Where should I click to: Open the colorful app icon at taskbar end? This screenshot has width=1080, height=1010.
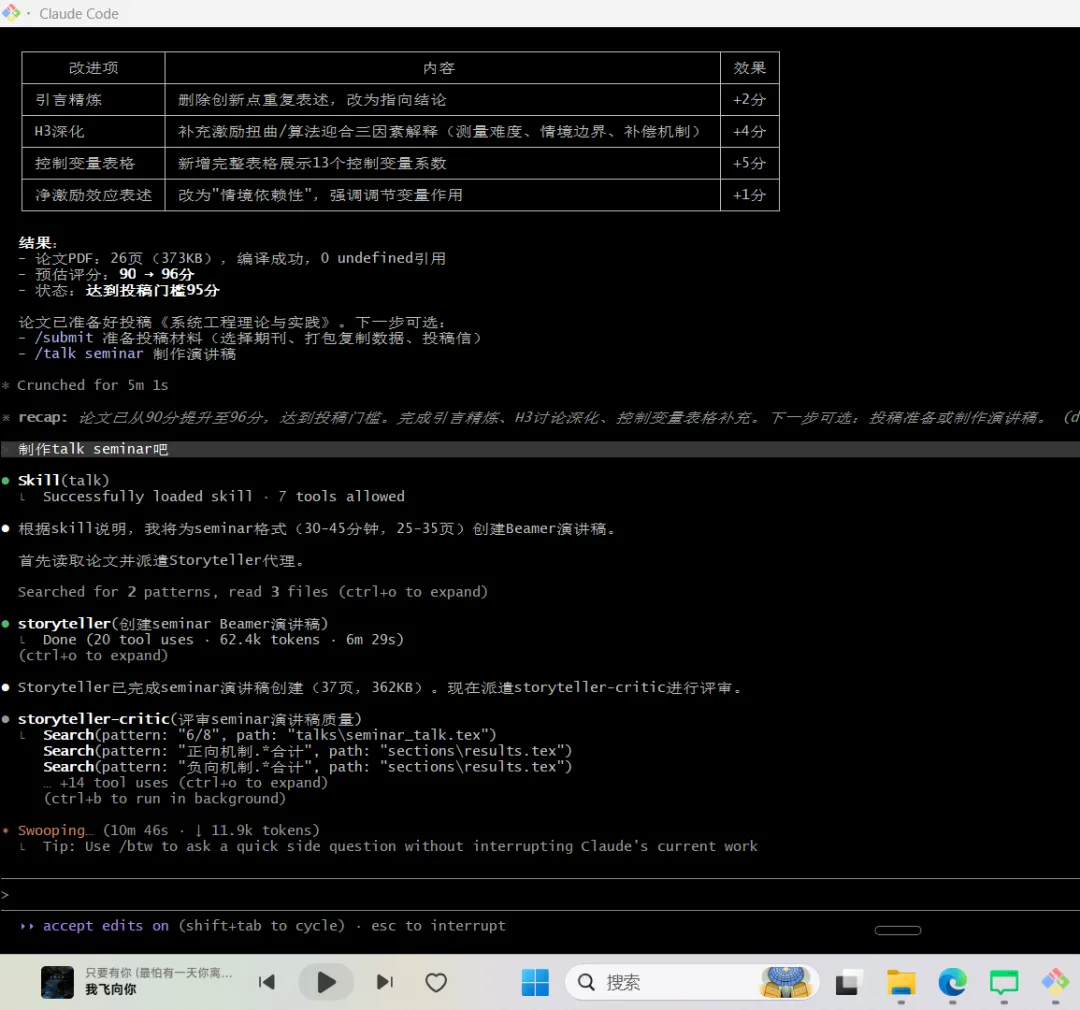[1055, 982]
